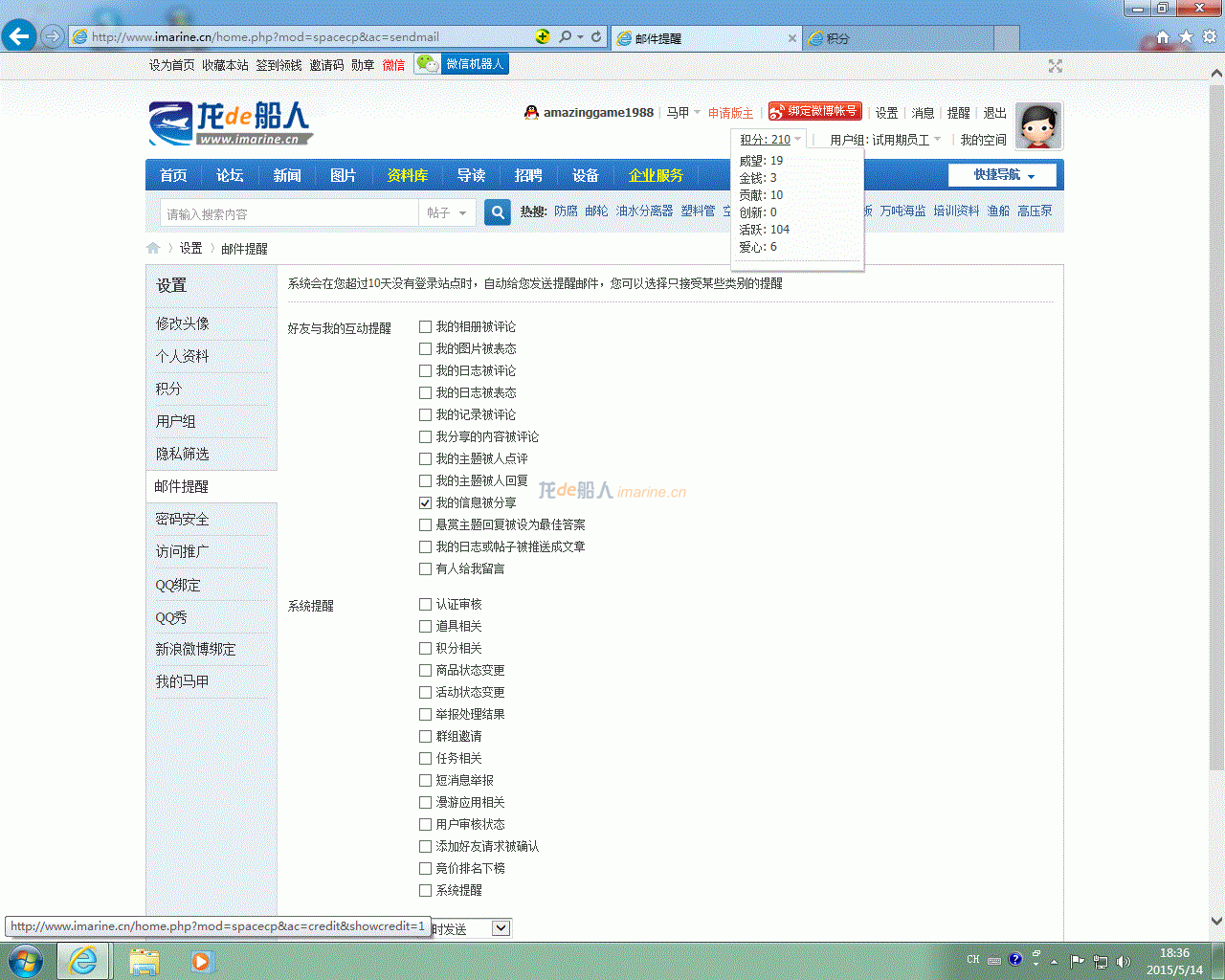This screenshot has height=980, width=1225.
Task: Open 新闻 in the navigation bar
Action: click(x=287, y=175)
